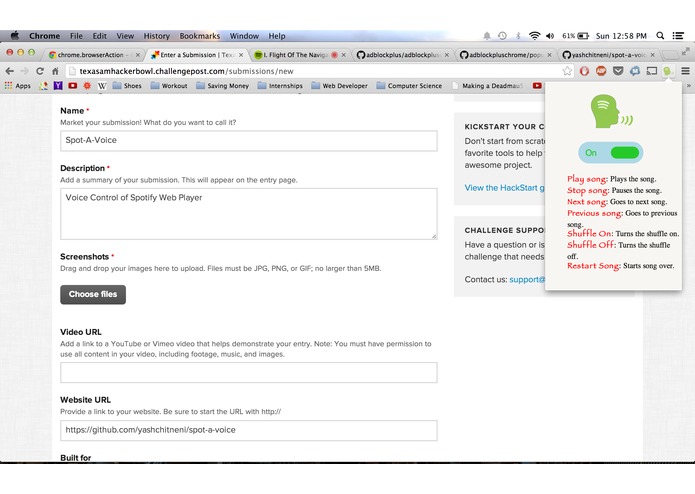
Task: Open the Apple menu
Action: tap(15, 35)
